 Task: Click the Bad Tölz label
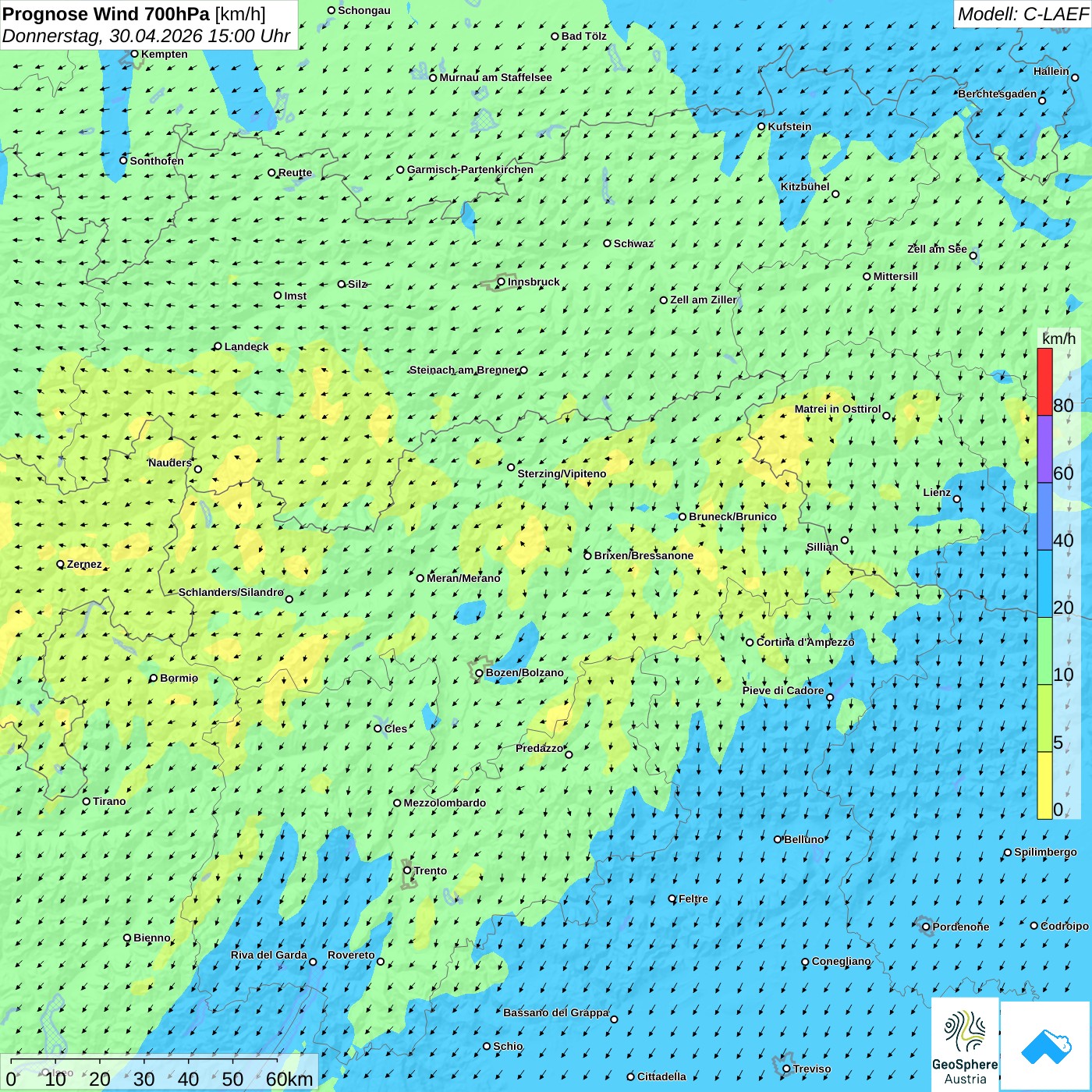tap(584, 36)
